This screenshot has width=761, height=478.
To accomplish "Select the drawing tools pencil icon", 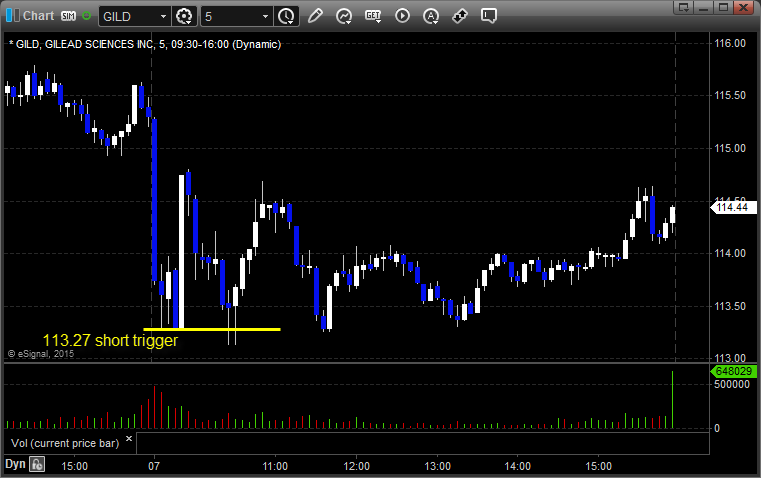I will tap(315, 16).
